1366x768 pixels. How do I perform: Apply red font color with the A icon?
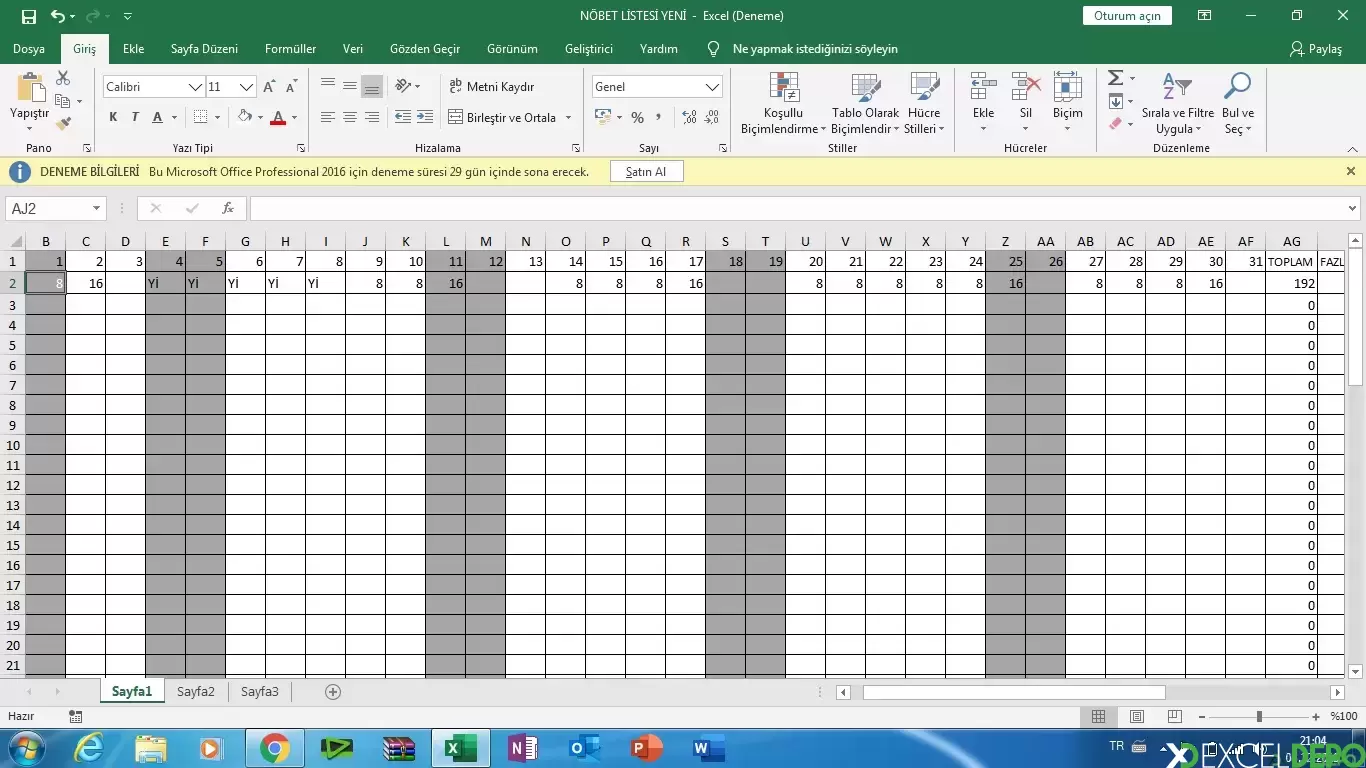tap(278, 117)
